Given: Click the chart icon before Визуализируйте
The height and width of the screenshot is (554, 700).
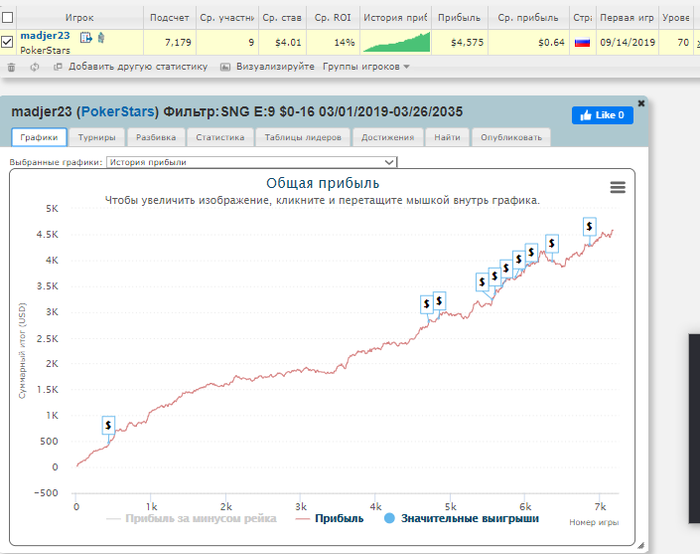Looking at the screenshot, I should (225, 67).
